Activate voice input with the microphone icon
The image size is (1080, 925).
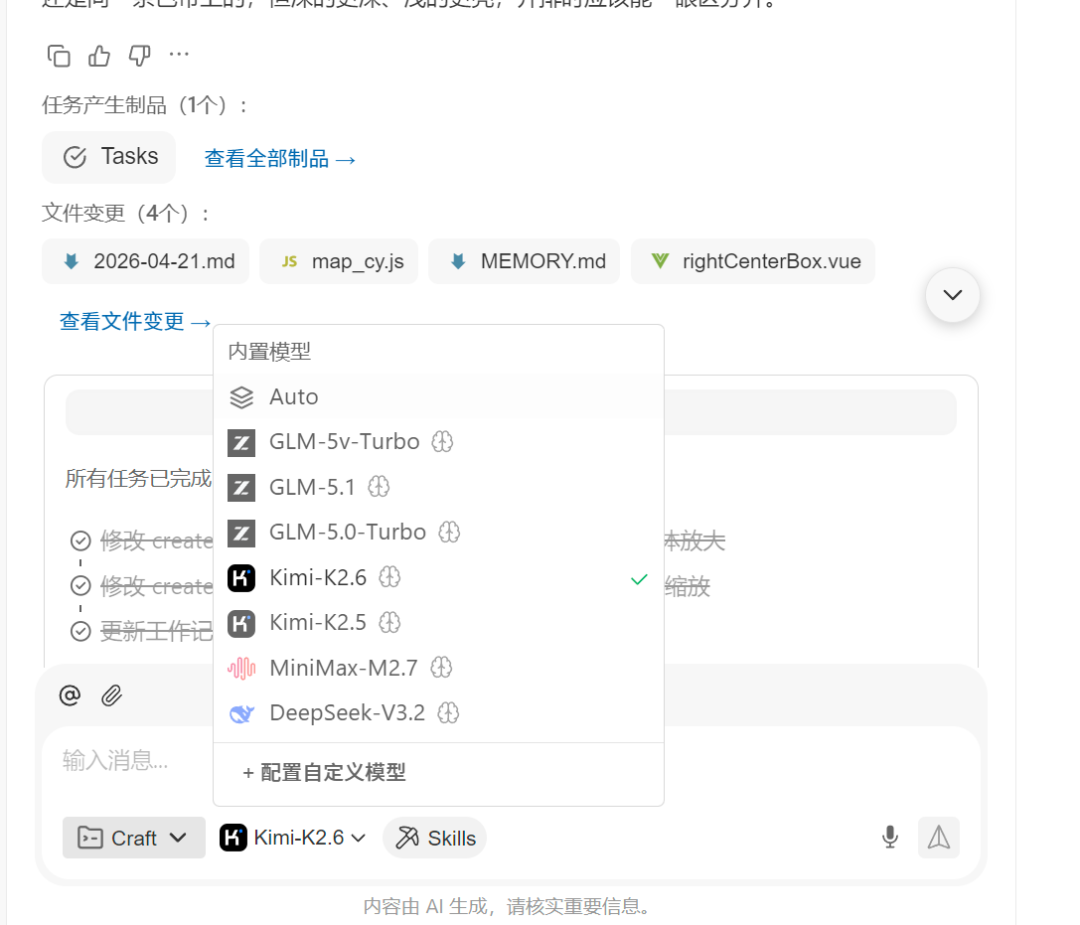(x=890, y=837)
